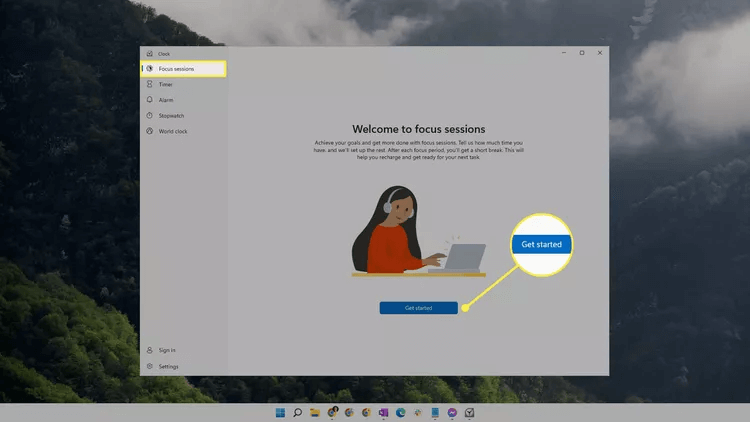
Task: Click the Clock app taskbar icon
Action: coord(469,412)
